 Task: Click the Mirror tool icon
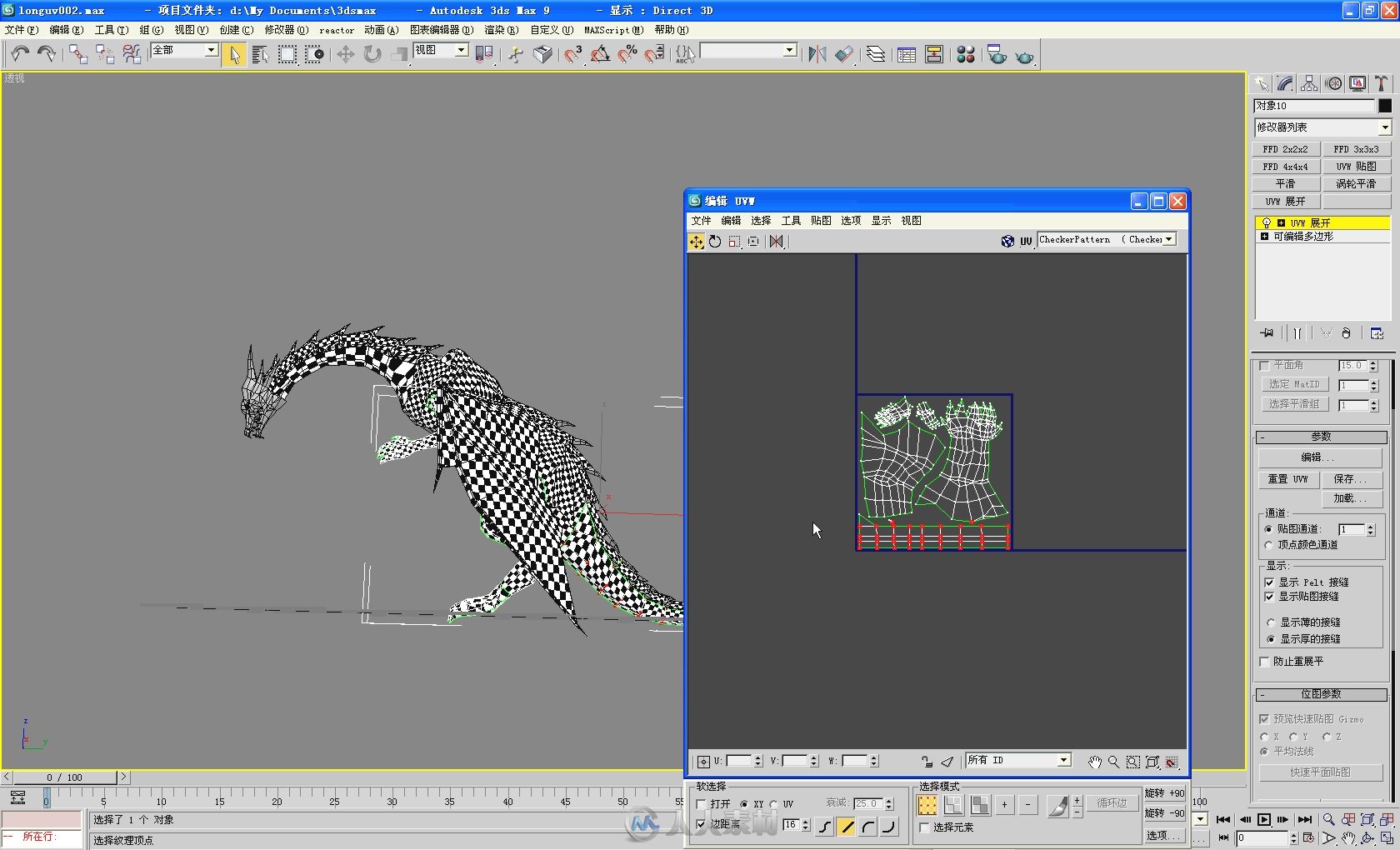point(817,55)
